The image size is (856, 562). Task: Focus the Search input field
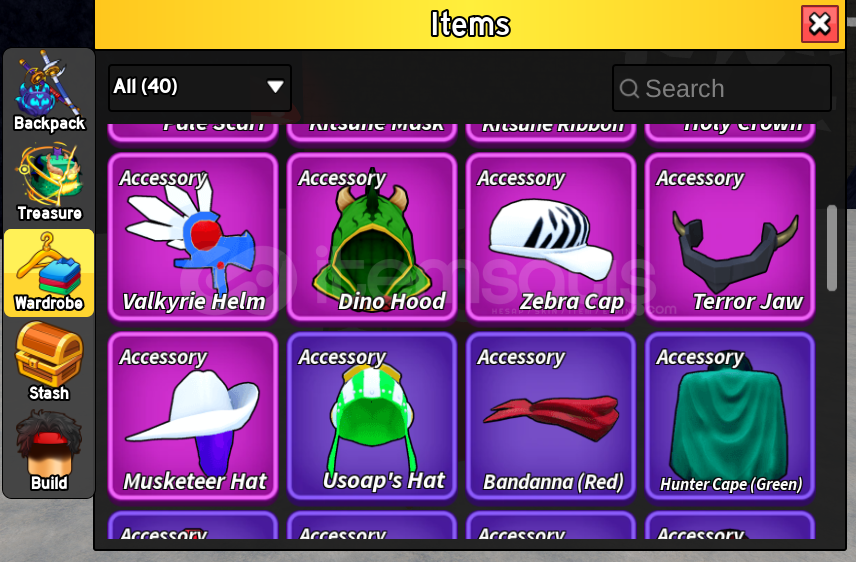tap(722, 88)
